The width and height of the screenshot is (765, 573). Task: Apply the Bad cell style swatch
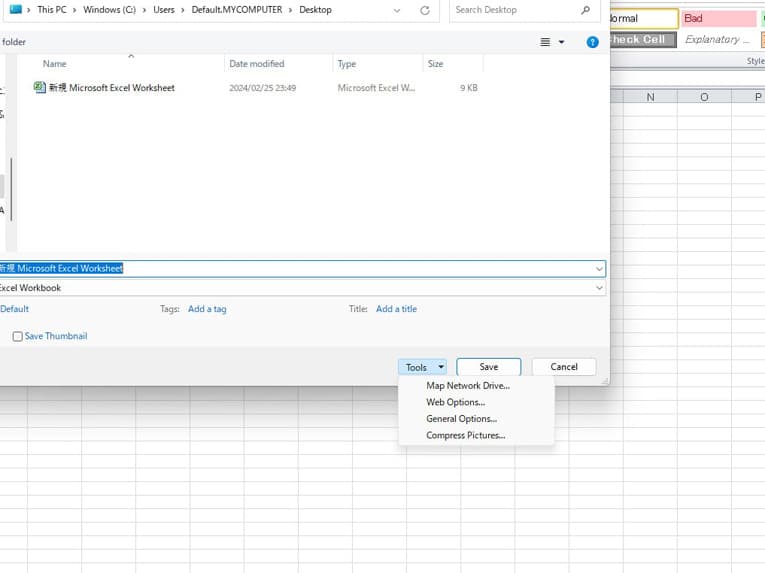pos(718,19)
